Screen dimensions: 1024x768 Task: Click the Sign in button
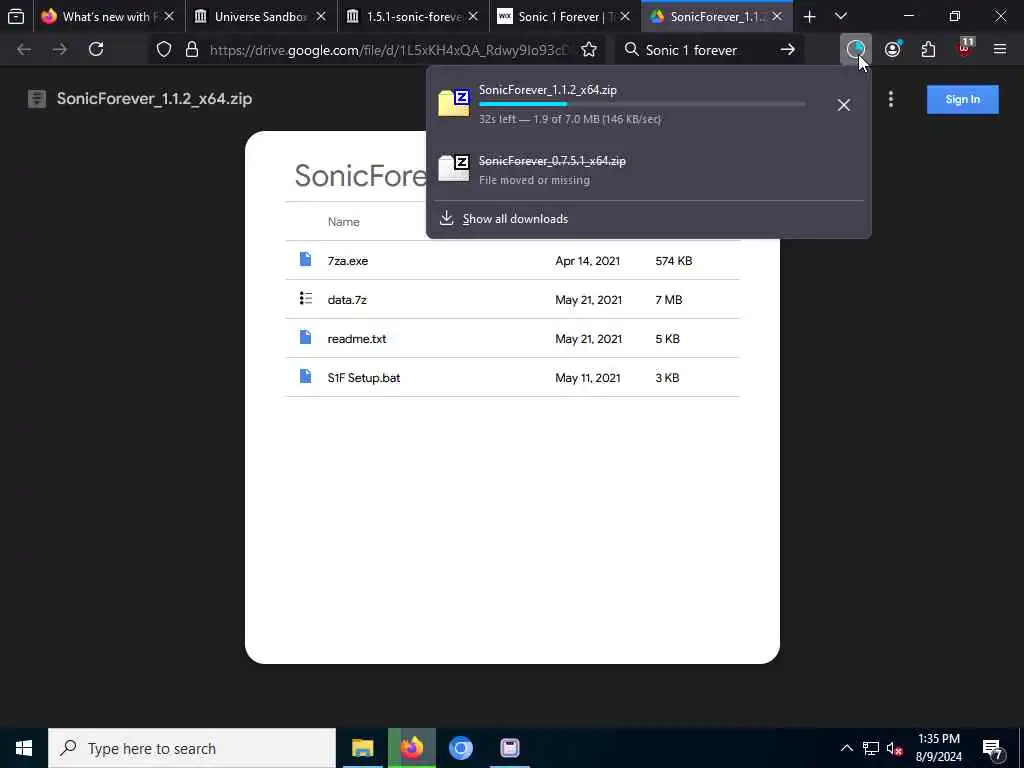pos(963,99)
